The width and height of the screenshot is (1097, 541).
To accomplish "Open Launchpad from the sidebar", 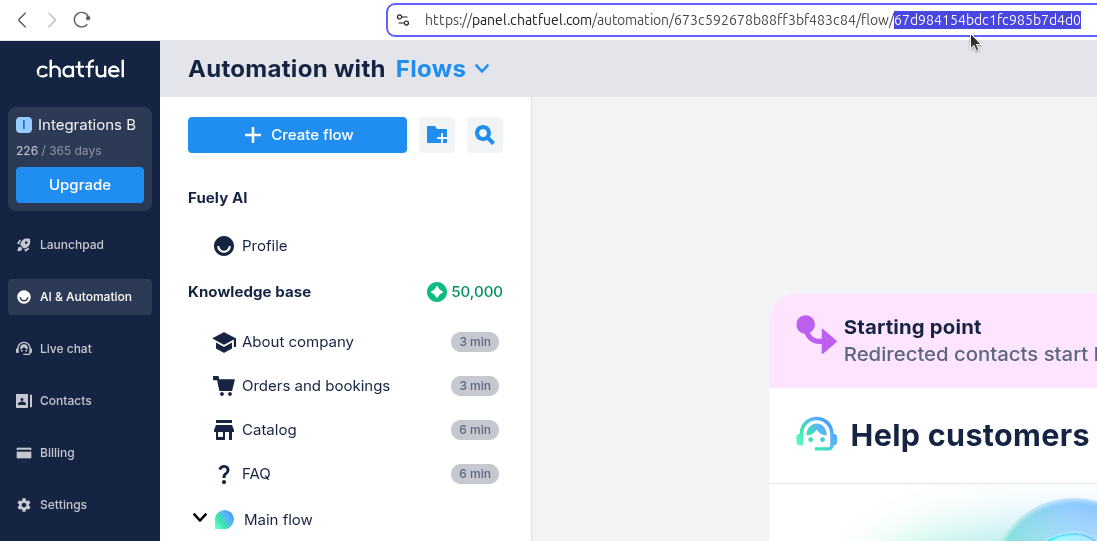I will 71,245.
